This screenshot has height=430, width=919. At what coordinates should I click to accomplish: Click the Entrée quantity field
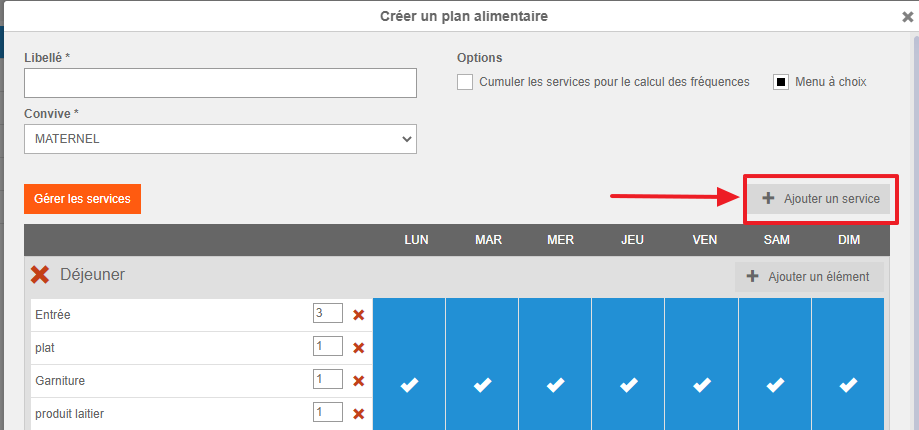327,314
